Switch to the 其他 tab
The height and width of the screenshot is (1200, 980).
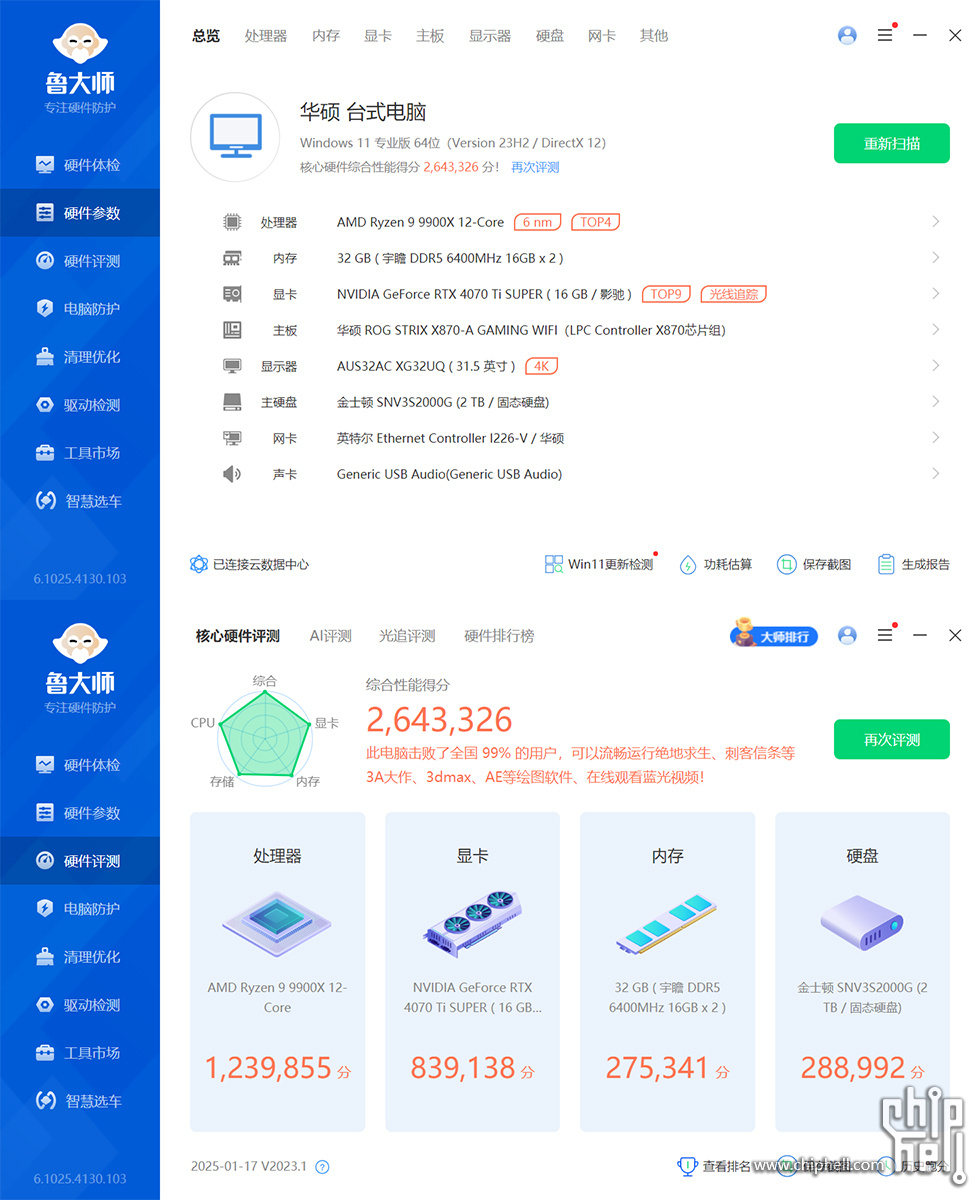click(654, 36)
